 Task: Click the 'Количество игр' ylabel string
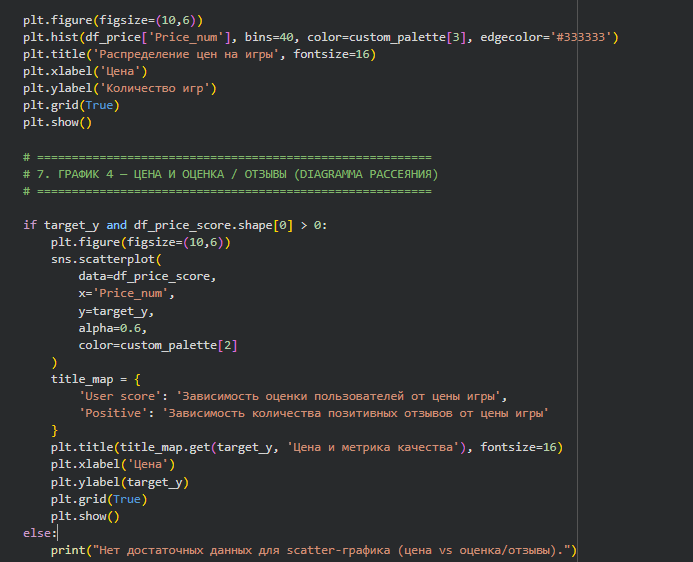(155, 88)
